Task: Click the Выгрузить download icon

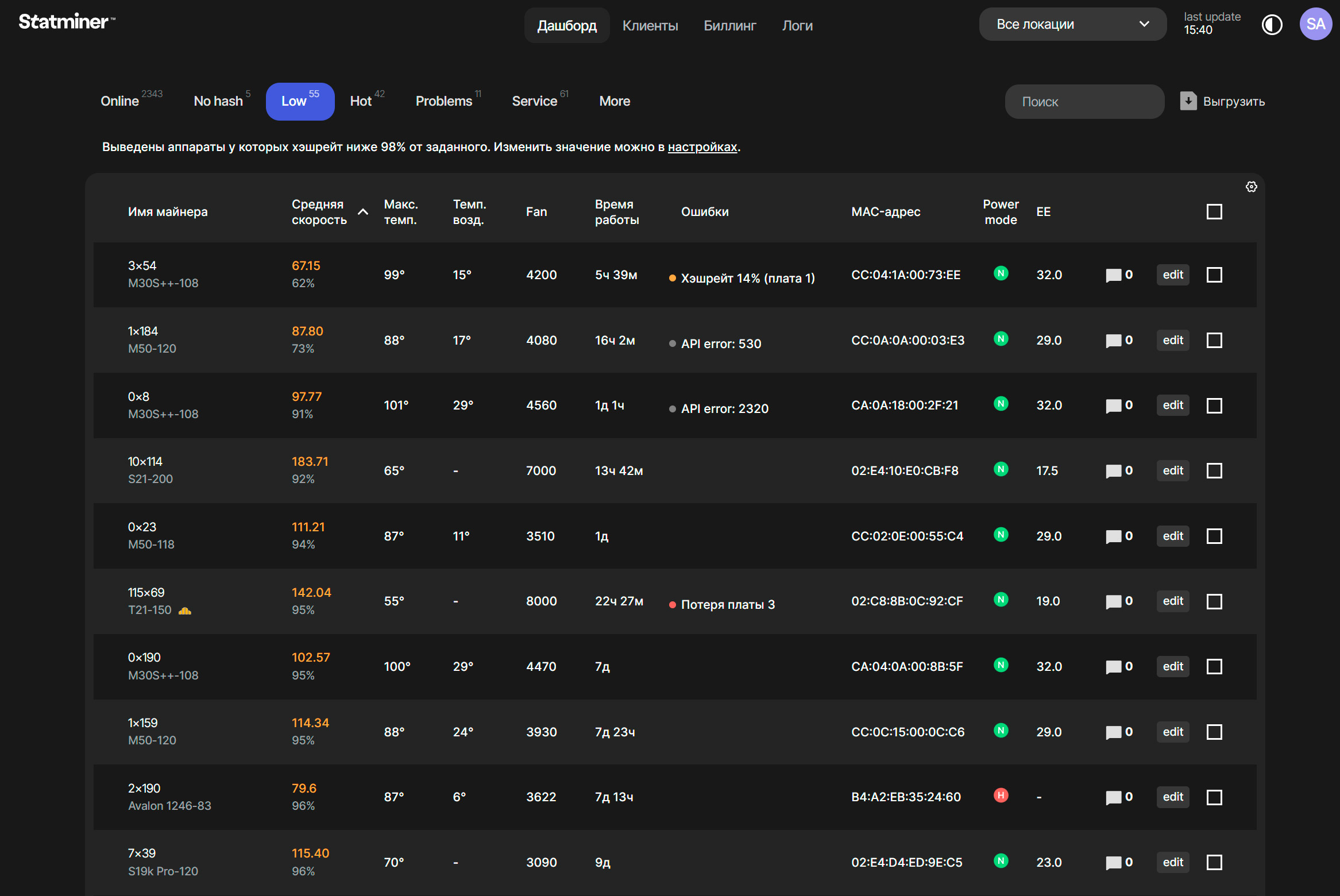Action: [x=1188, y=101]
